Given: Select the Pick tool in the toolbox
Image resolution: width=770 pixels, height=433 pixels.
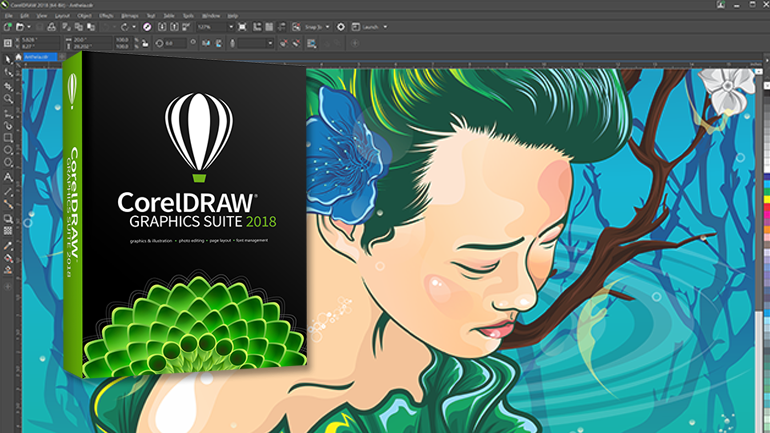Looking at the screenshot, I should (x=8, y=59).
